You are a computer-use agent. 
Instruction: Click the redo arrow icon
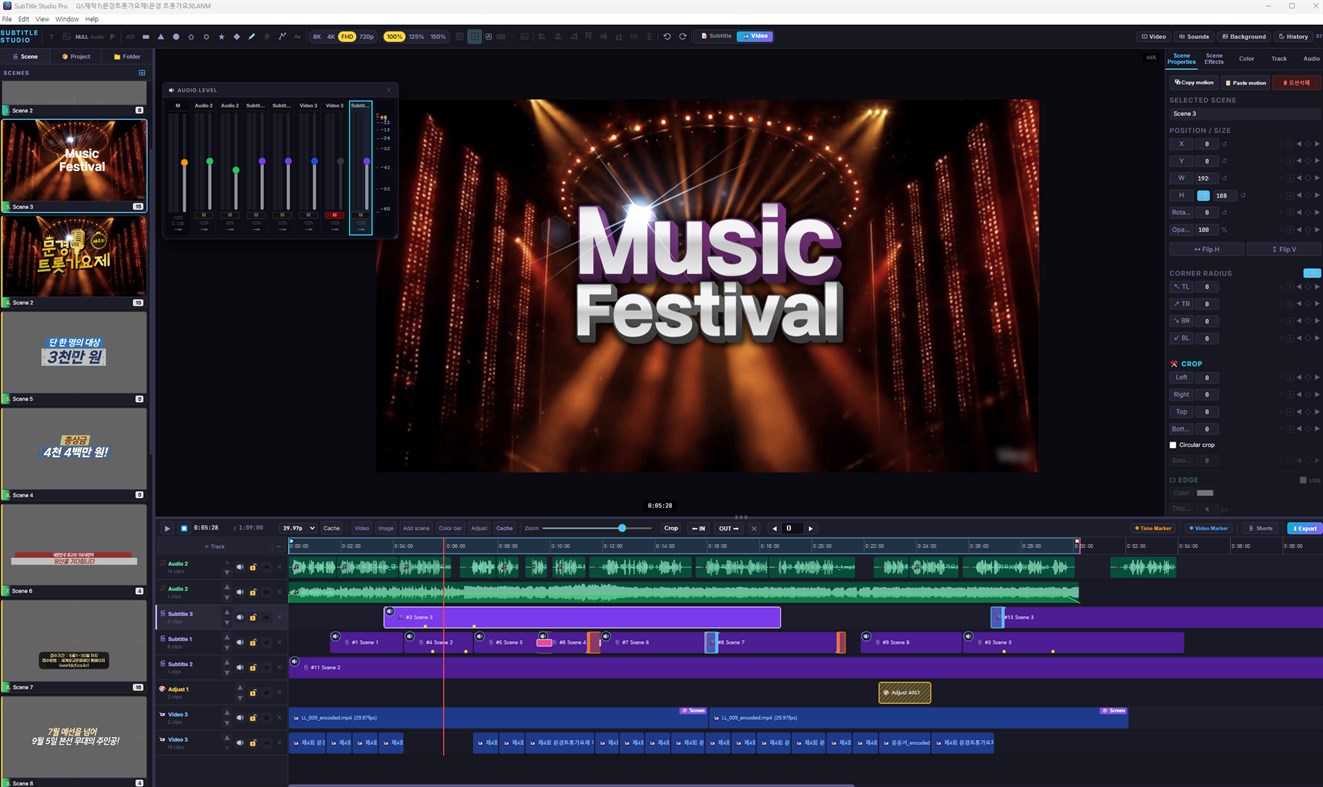pyautogui.click(x=683, y=36)
